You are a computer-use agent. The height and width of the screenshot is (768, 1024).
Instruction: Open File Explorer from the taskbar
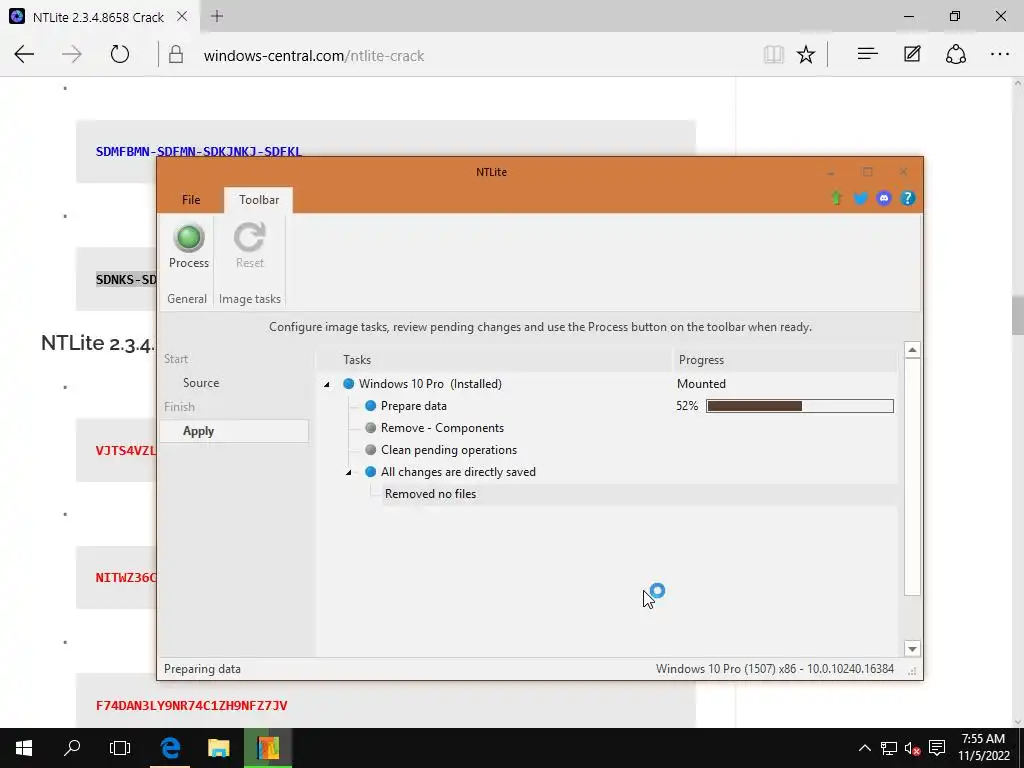pyautogui.click(x=219, y=748)
